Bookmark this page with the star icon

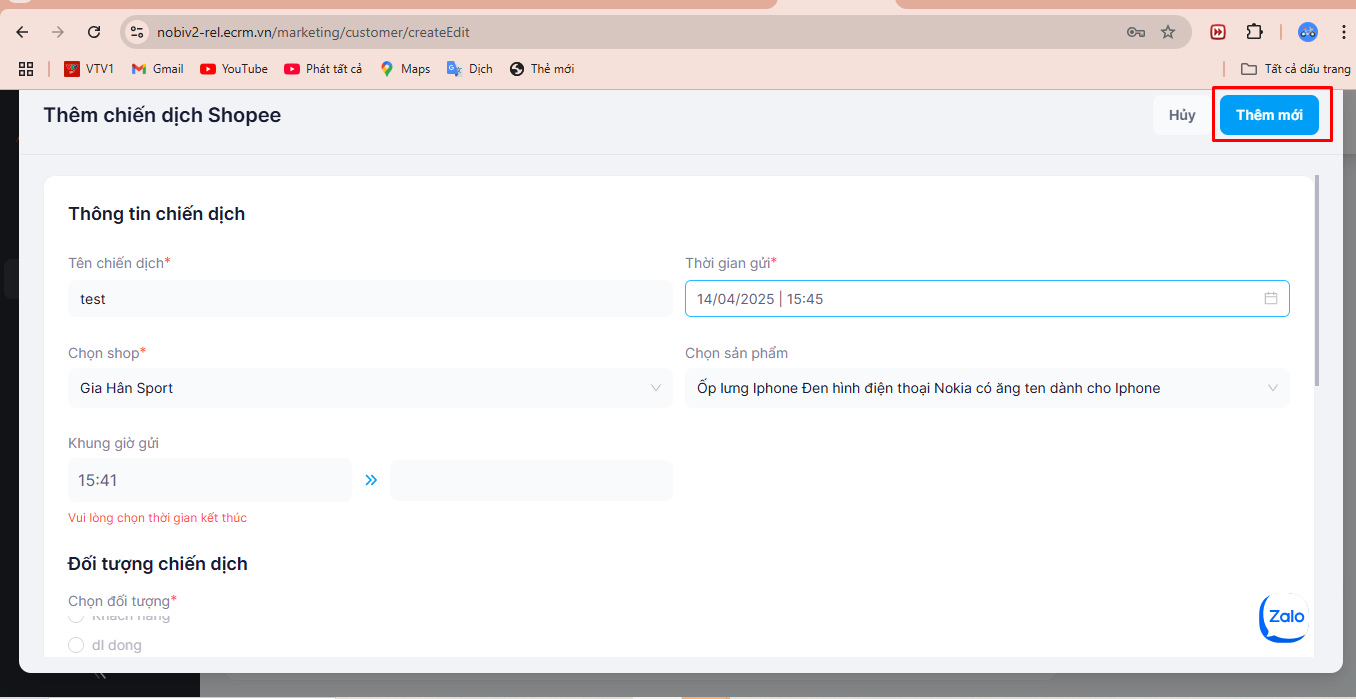1167,32
